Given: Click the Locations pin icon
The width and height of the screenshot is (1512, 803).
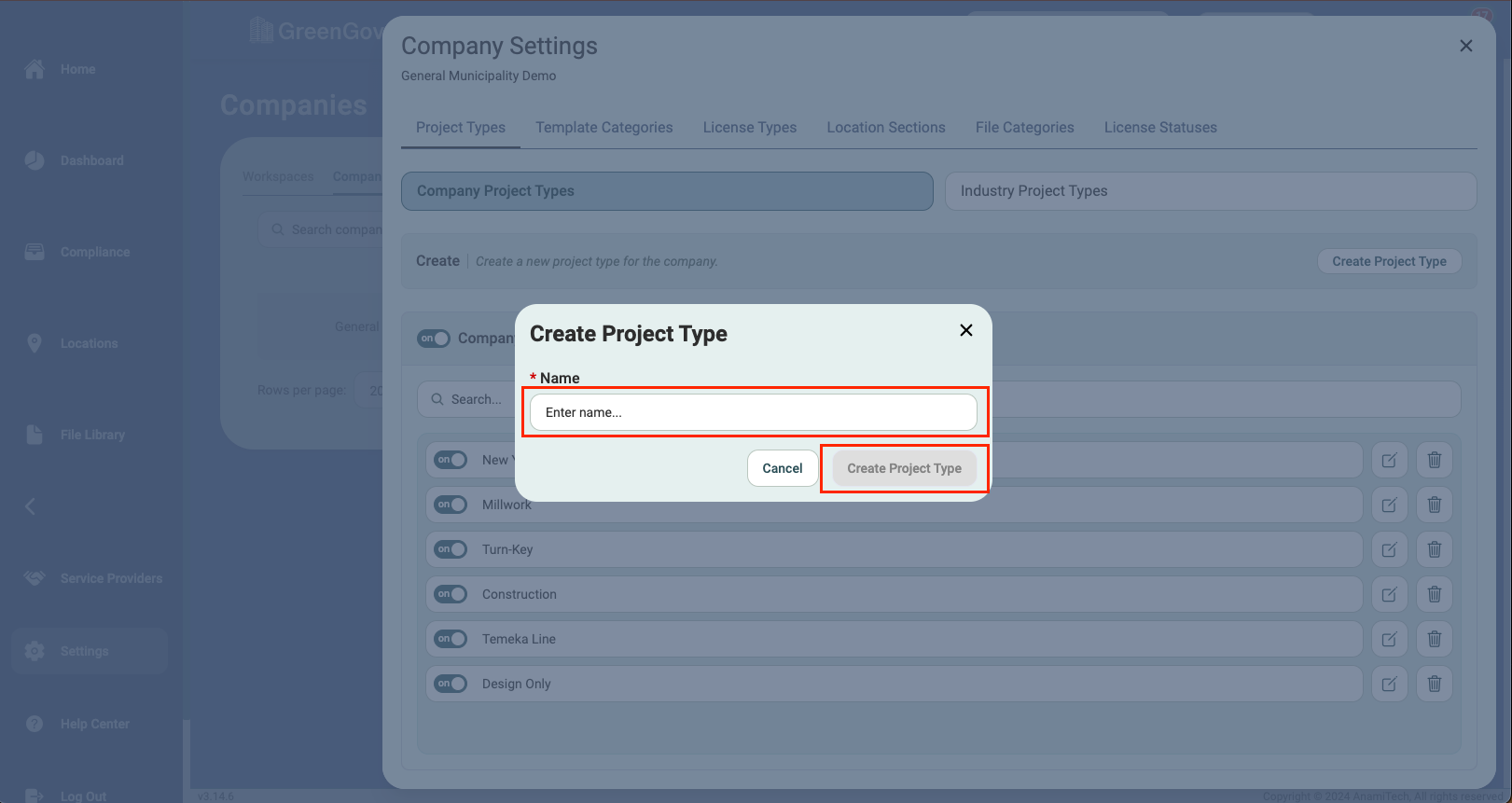Looking at the screenshot, I should tap(35, 343).
